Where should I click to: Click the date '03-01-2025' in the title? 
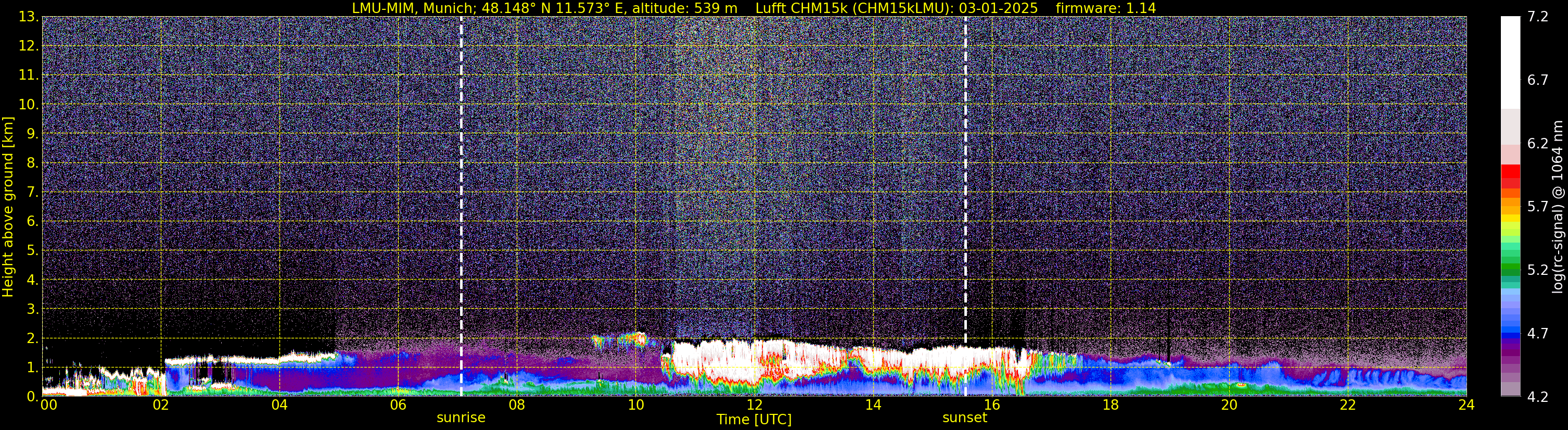[x=998, y=8]
